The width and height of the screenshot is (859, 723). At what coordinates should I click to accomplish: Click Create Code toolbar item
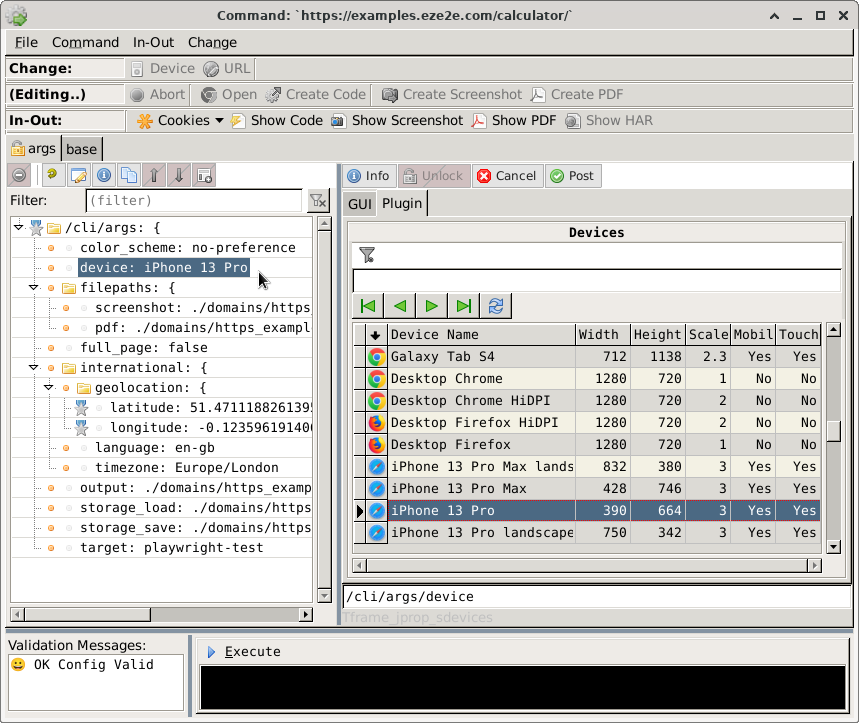pyautogui.click(x=316, y=95)
